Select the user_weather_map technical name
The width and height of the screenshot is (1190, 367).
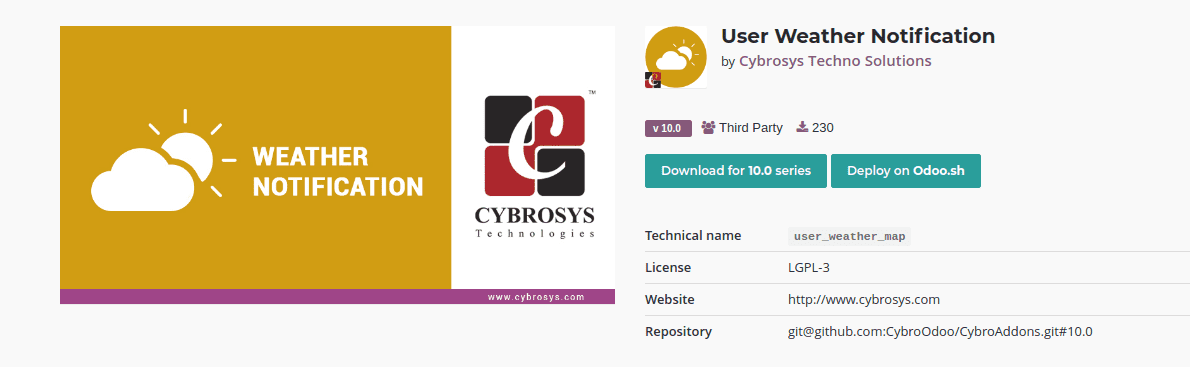(849, 237)
